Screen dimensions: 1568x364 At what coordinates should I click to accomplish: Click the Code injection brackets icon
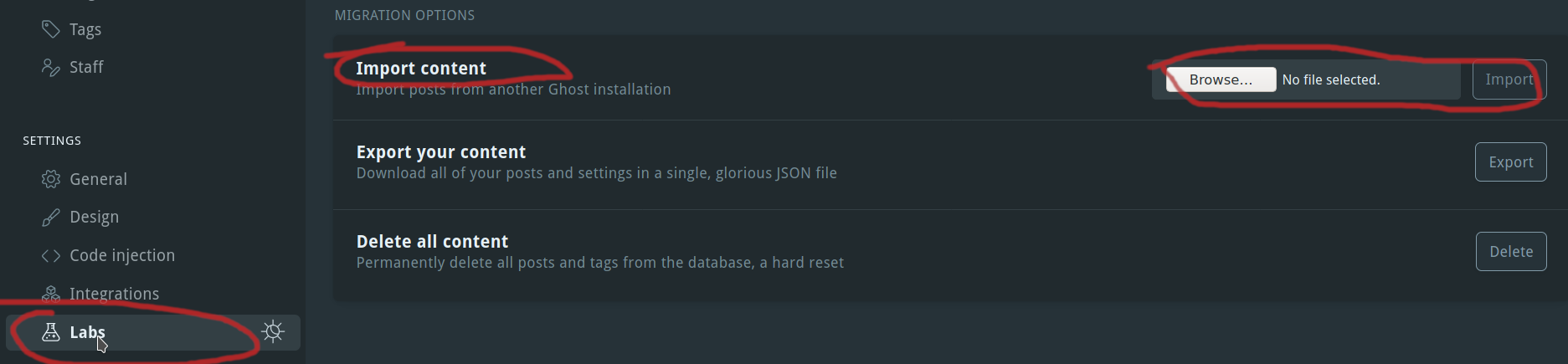tap(51, 255)
